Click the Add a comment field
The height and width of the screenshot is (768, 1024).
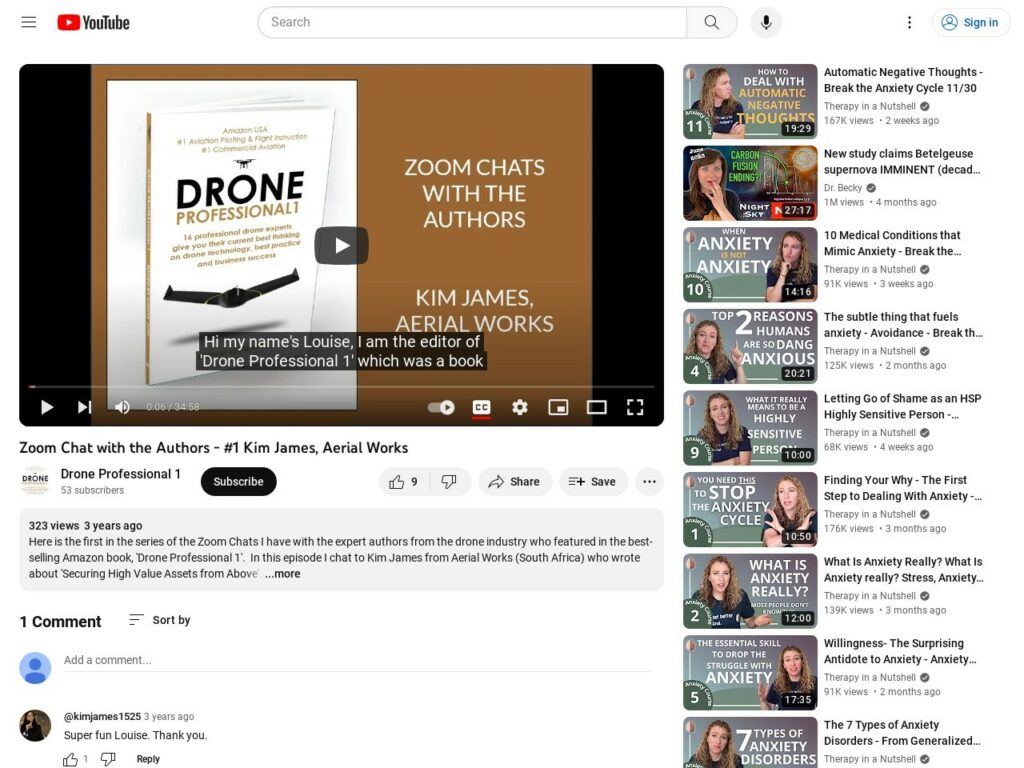coord(357,660)
